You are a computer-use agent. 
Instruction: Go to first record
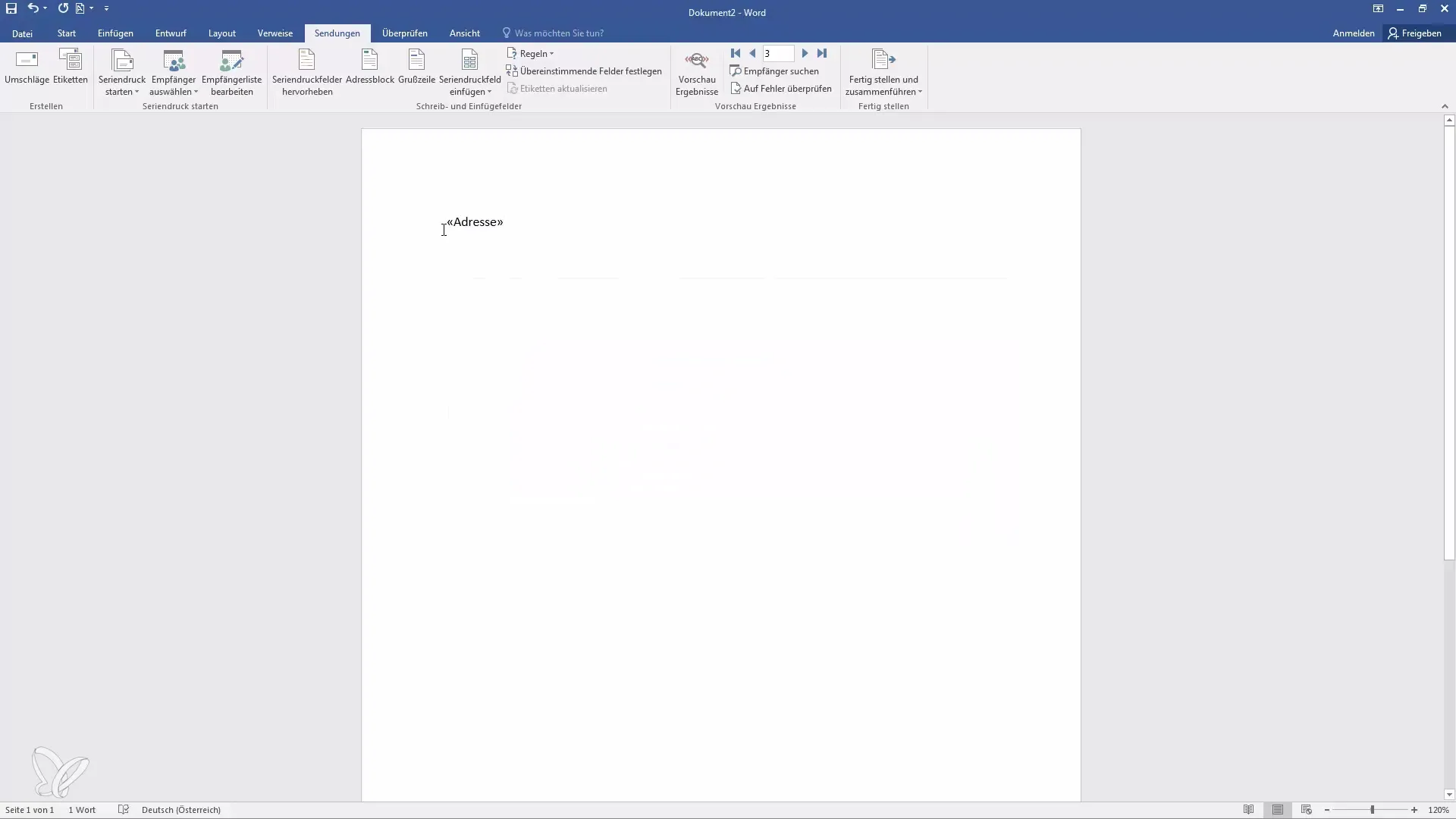tap(736, 53)
